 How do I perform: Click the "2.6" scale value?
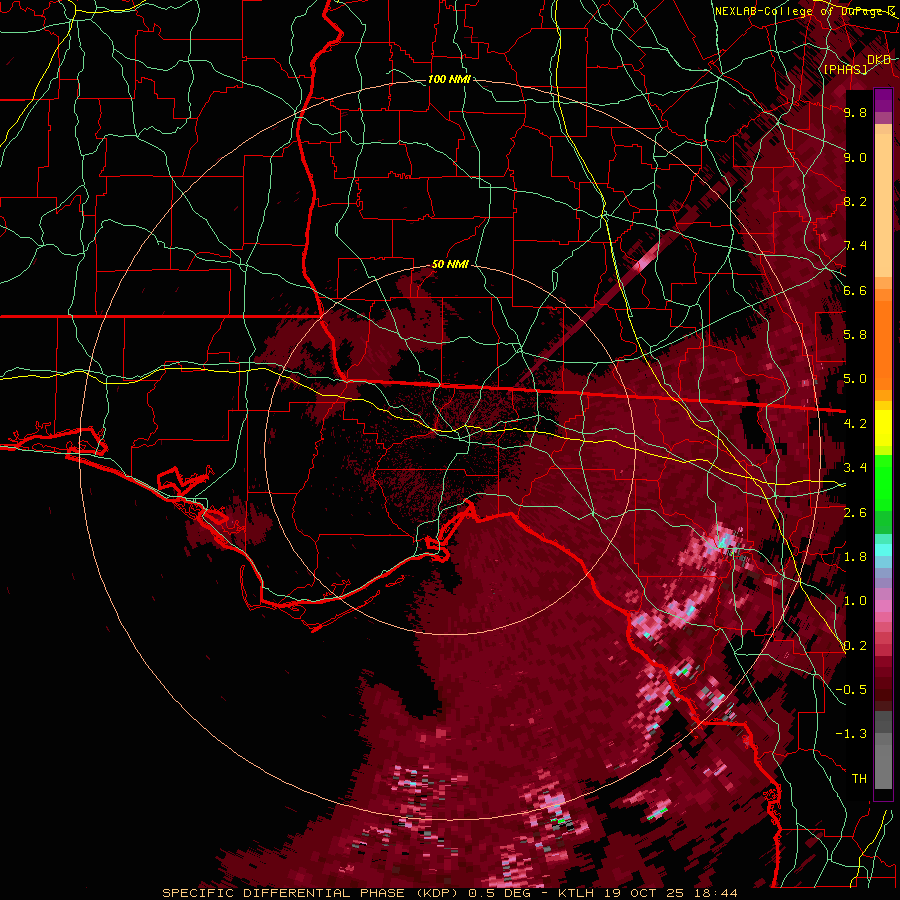[x=855, y=513]
